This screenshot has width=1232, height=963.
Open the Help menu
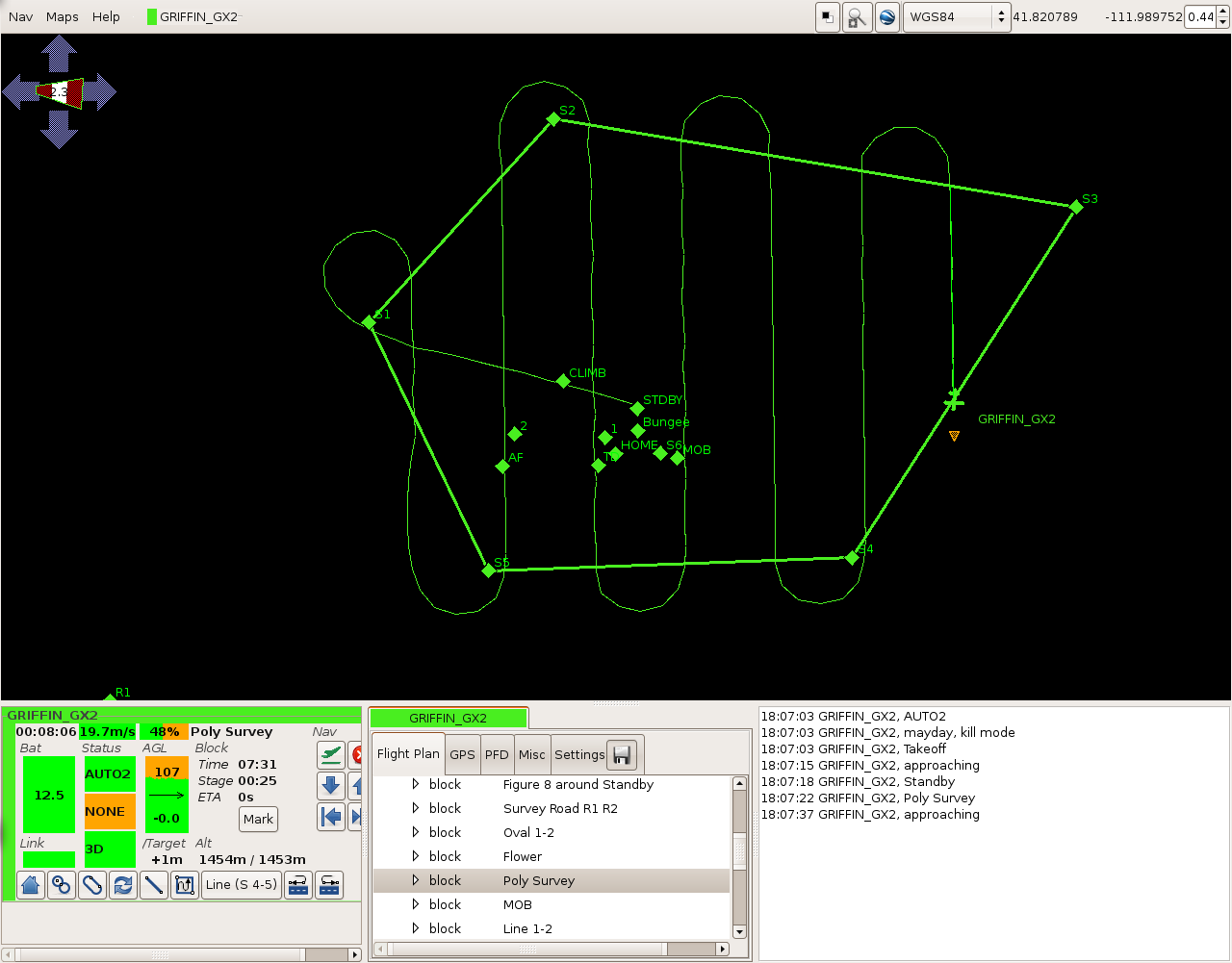pos(106,17)
